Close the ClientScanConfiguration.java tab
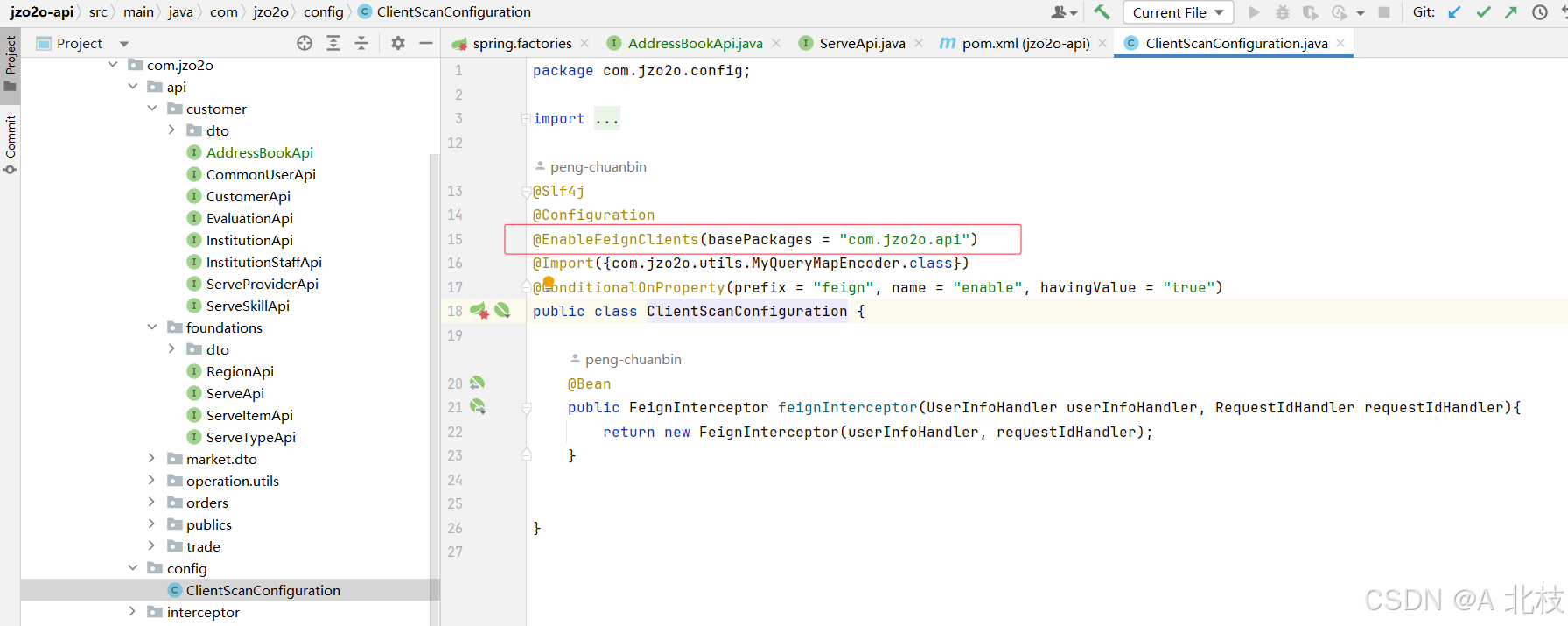 [x=1340, y=43]
